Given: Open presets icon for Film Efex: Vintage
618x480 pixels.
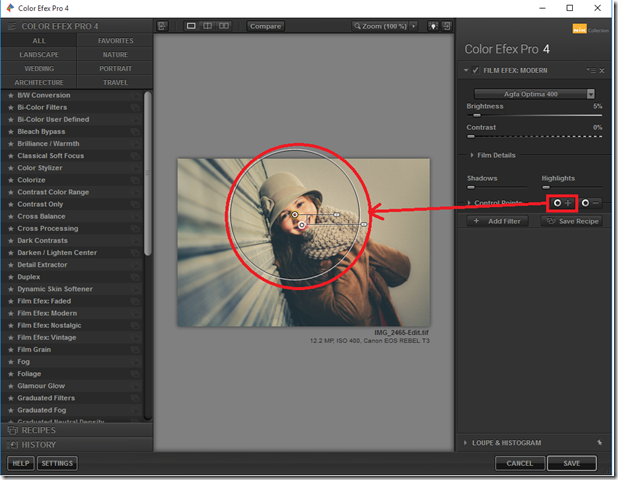Looking at the screenshot, I should 135,338.
